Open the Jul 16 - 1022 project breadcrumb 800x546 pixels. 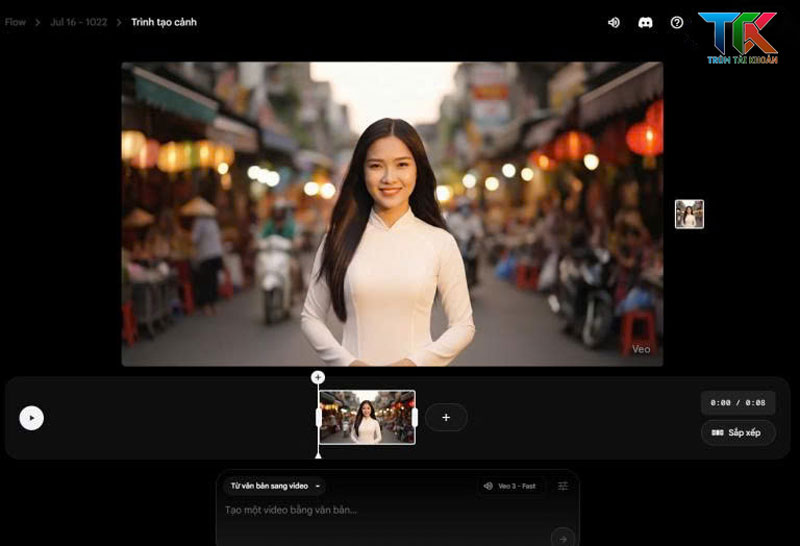pyautogui.click(x=79, y=22)
